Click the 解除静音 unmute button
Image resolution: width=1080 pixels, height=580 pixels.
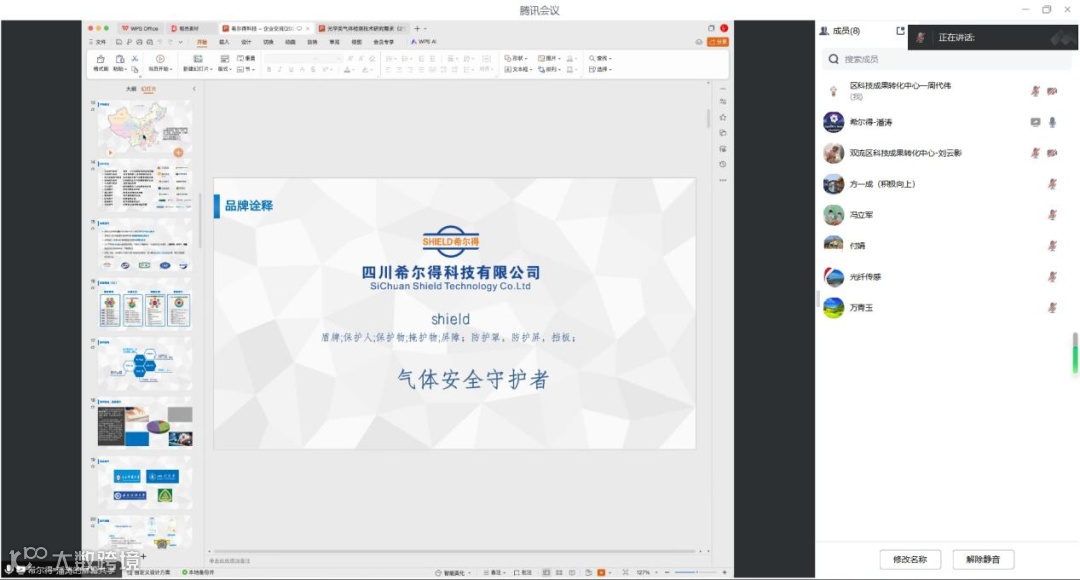click(x=983, y=559)
